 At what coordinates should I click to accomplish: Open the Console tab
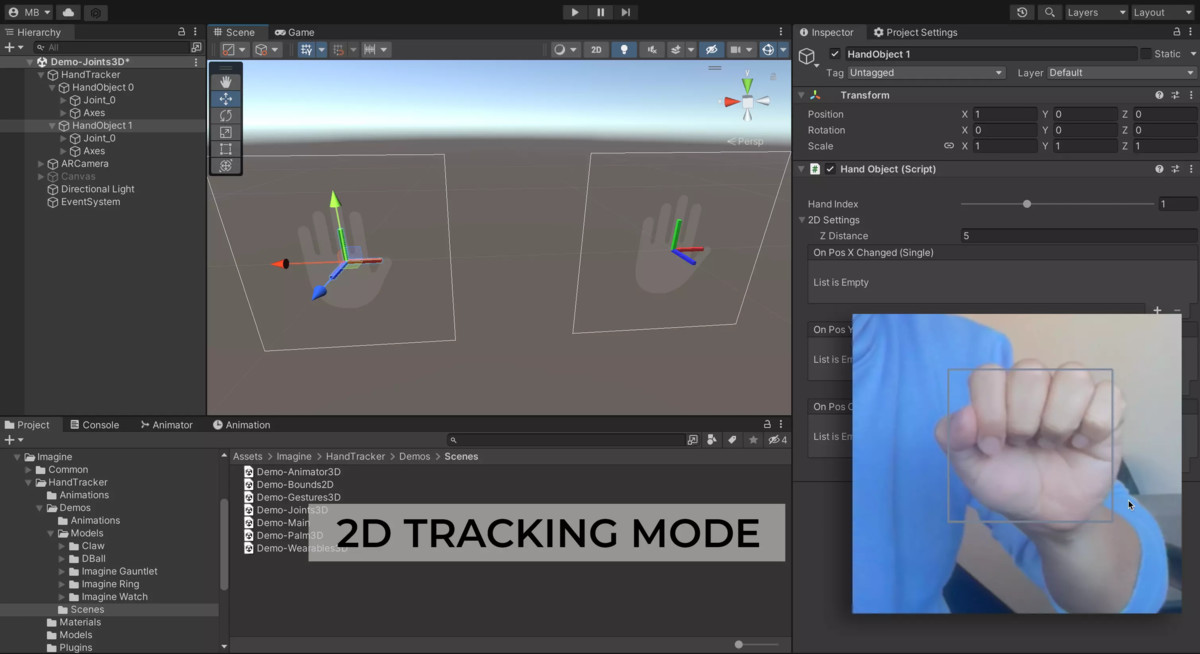coord(93,425)
